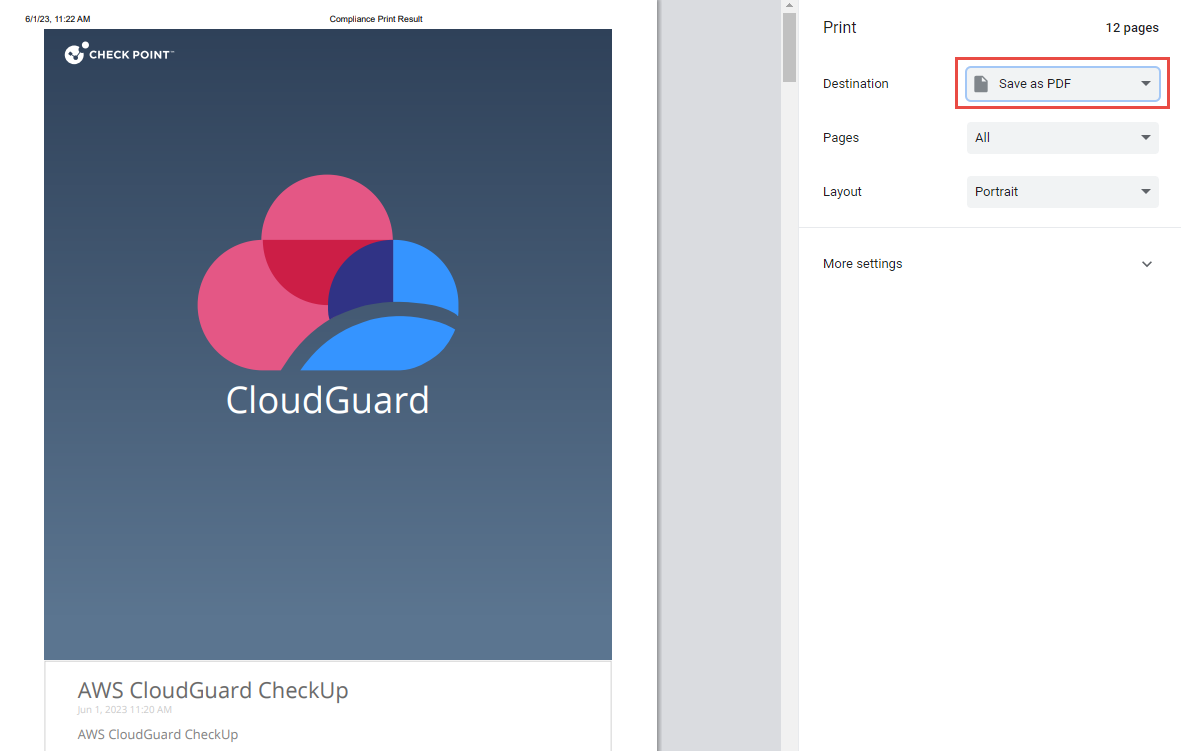Click the Jun 1, 2023 report date
The width and height of the screenshot is (1181, 751).
(125, 710)
